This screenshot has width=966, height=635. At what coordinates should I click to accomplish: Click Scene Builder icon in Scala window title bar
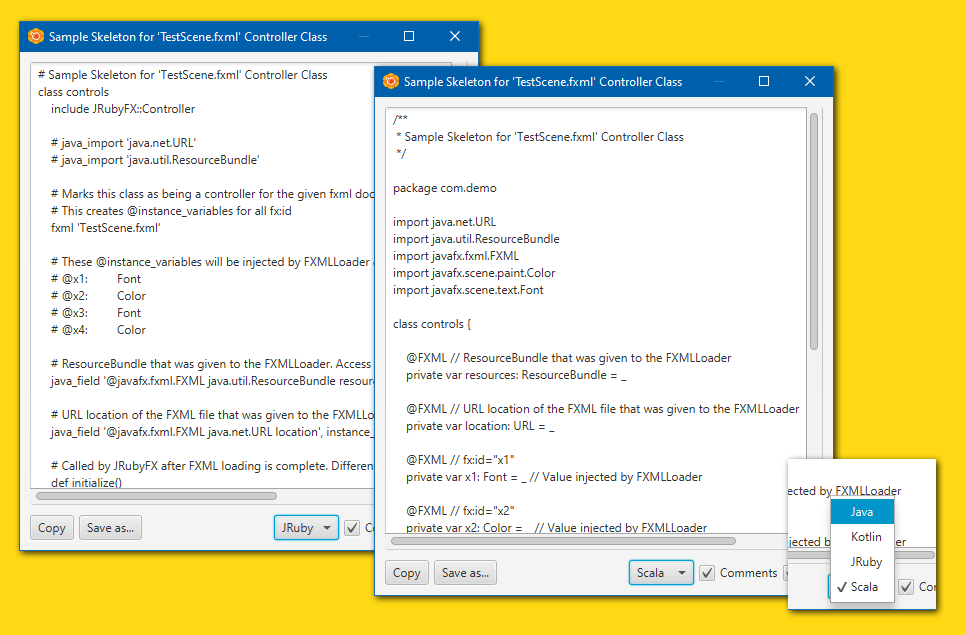[391, 81]
